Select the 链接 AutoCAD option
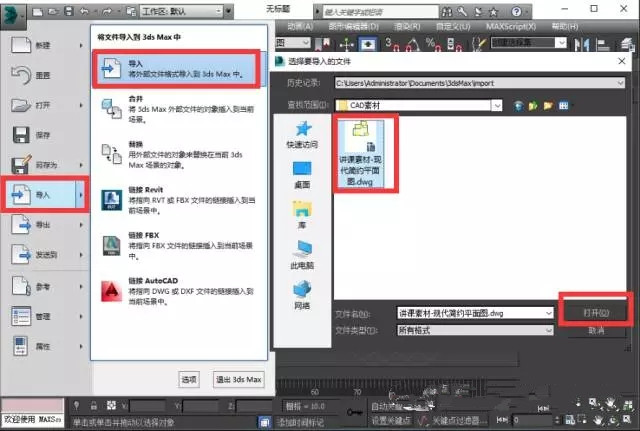 coord(179,291)
